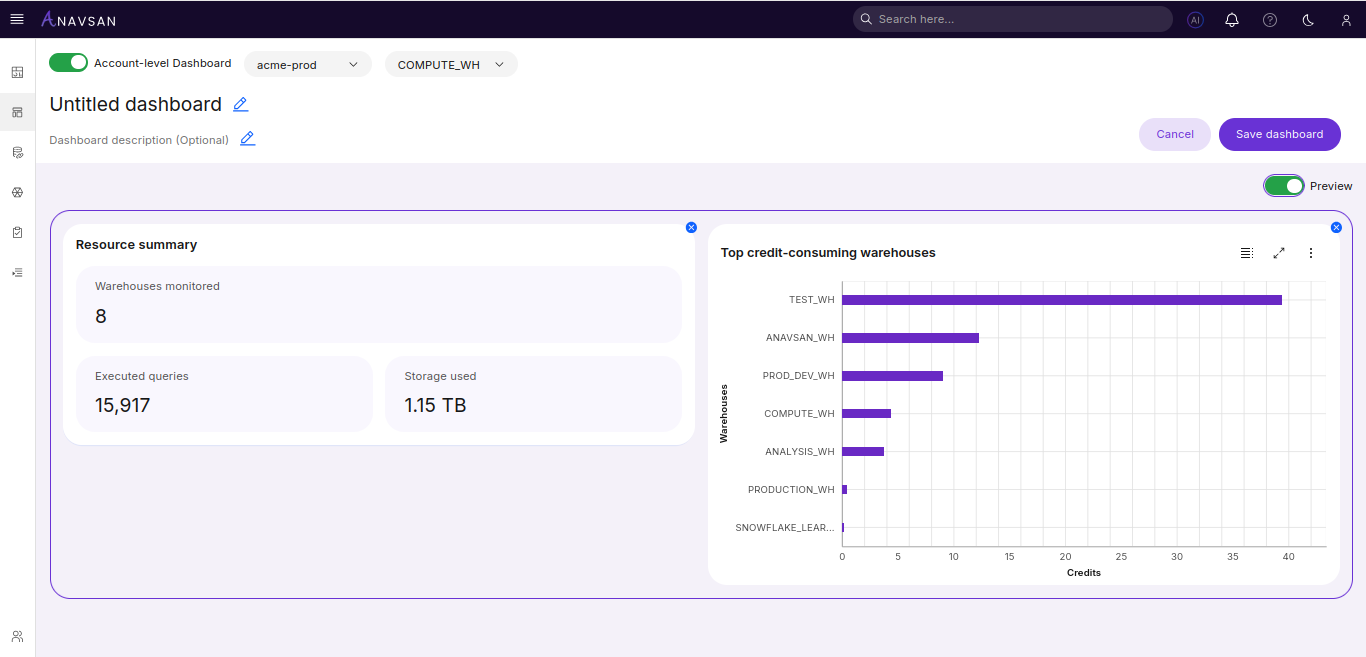Select the clipboard checklist sidebar item

coord(17,232)
